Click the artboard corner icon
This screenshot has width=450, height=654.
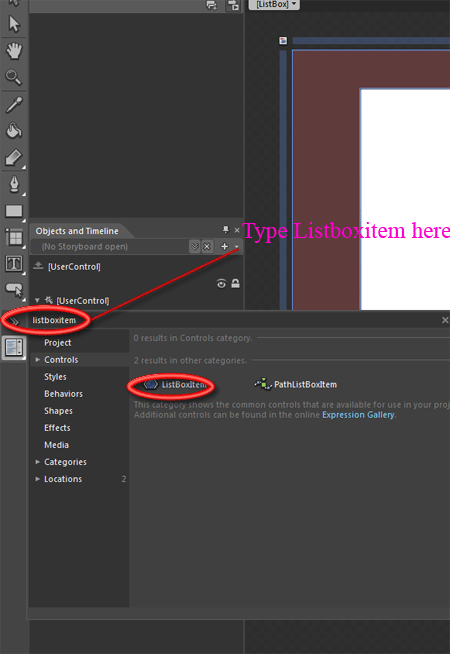click(283, 40)
